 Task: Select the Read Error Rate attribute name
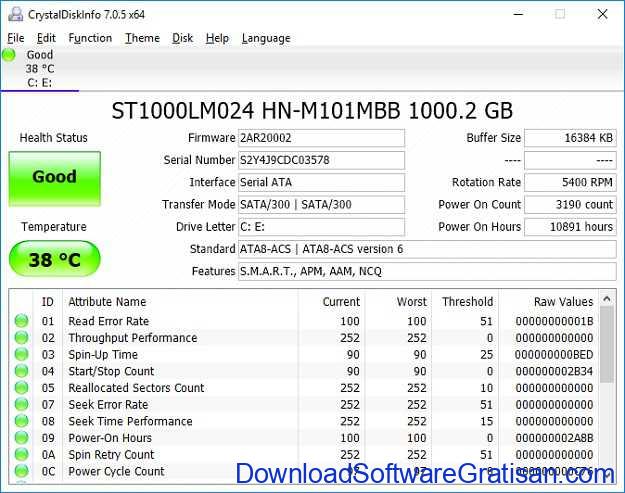[108, 321]
